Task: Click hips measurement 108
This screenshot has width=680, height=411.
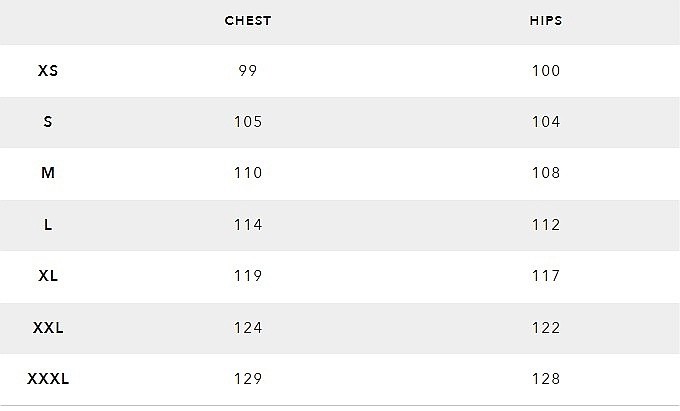Action: point(546,173)
